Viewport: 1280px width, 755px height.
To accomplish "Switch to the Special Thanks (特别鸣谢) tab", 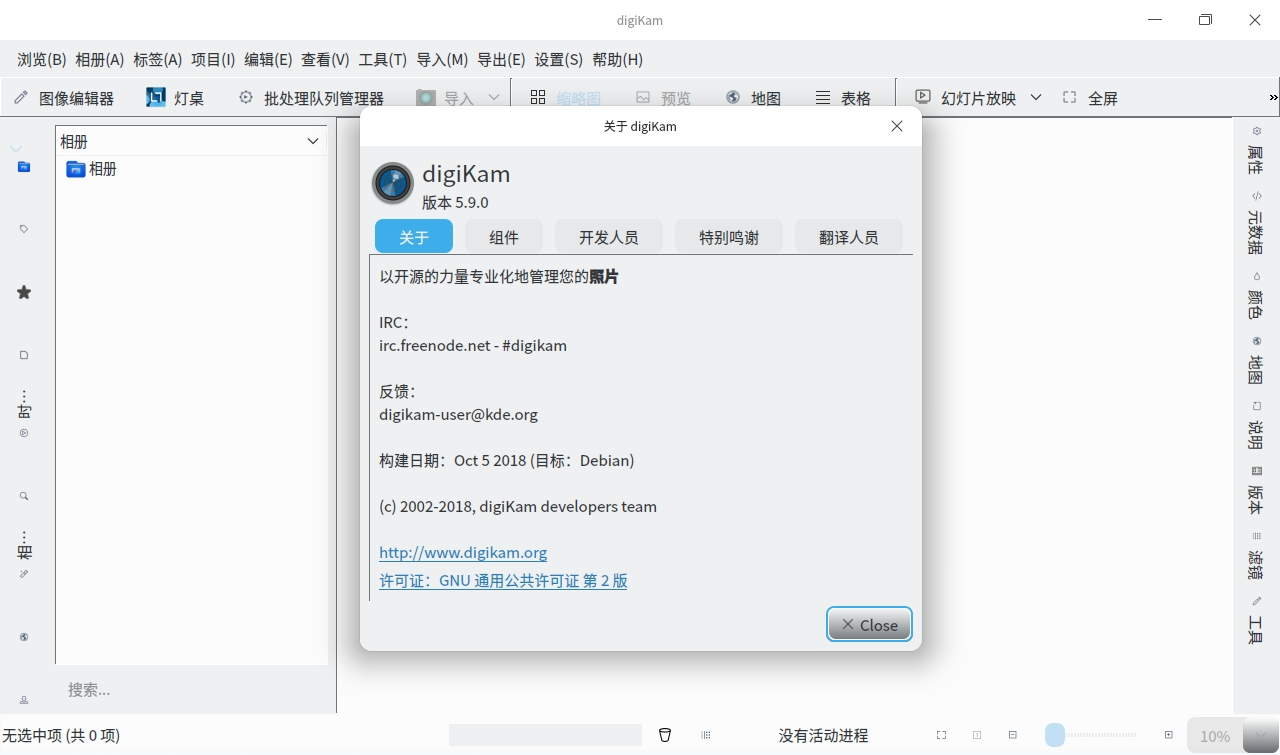I will point(729,237).
